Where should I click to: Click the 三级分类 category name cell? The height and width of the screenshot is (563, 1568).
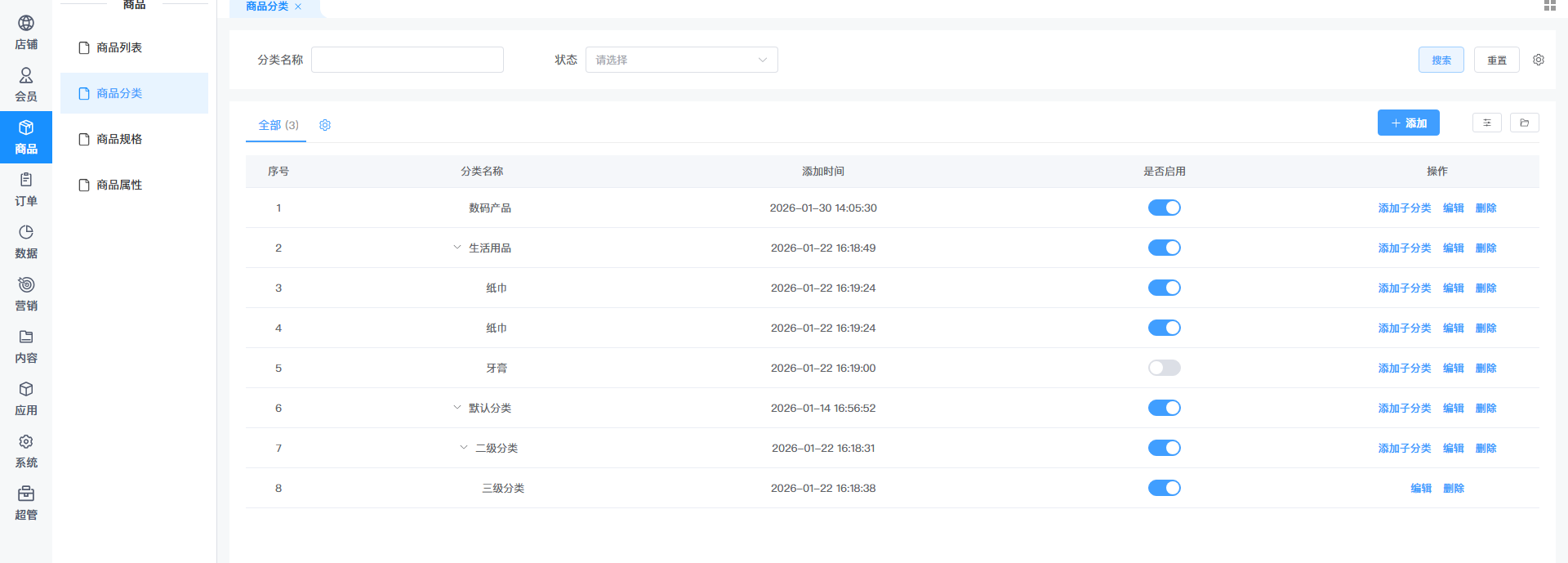503,488
